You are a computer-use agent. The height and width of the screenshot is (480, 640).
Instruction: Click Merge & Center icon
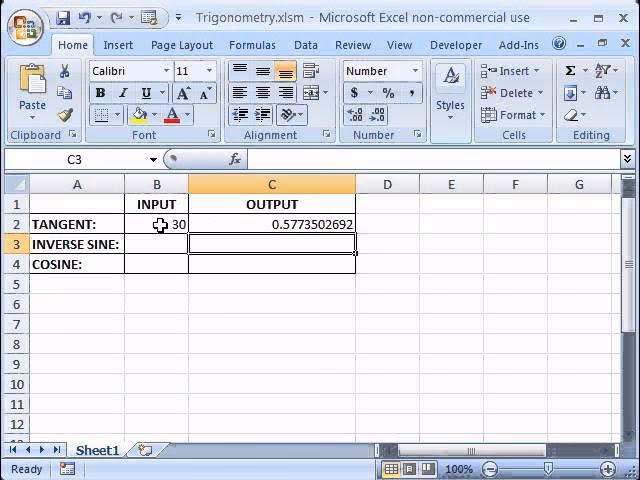[x=311, y=93]
